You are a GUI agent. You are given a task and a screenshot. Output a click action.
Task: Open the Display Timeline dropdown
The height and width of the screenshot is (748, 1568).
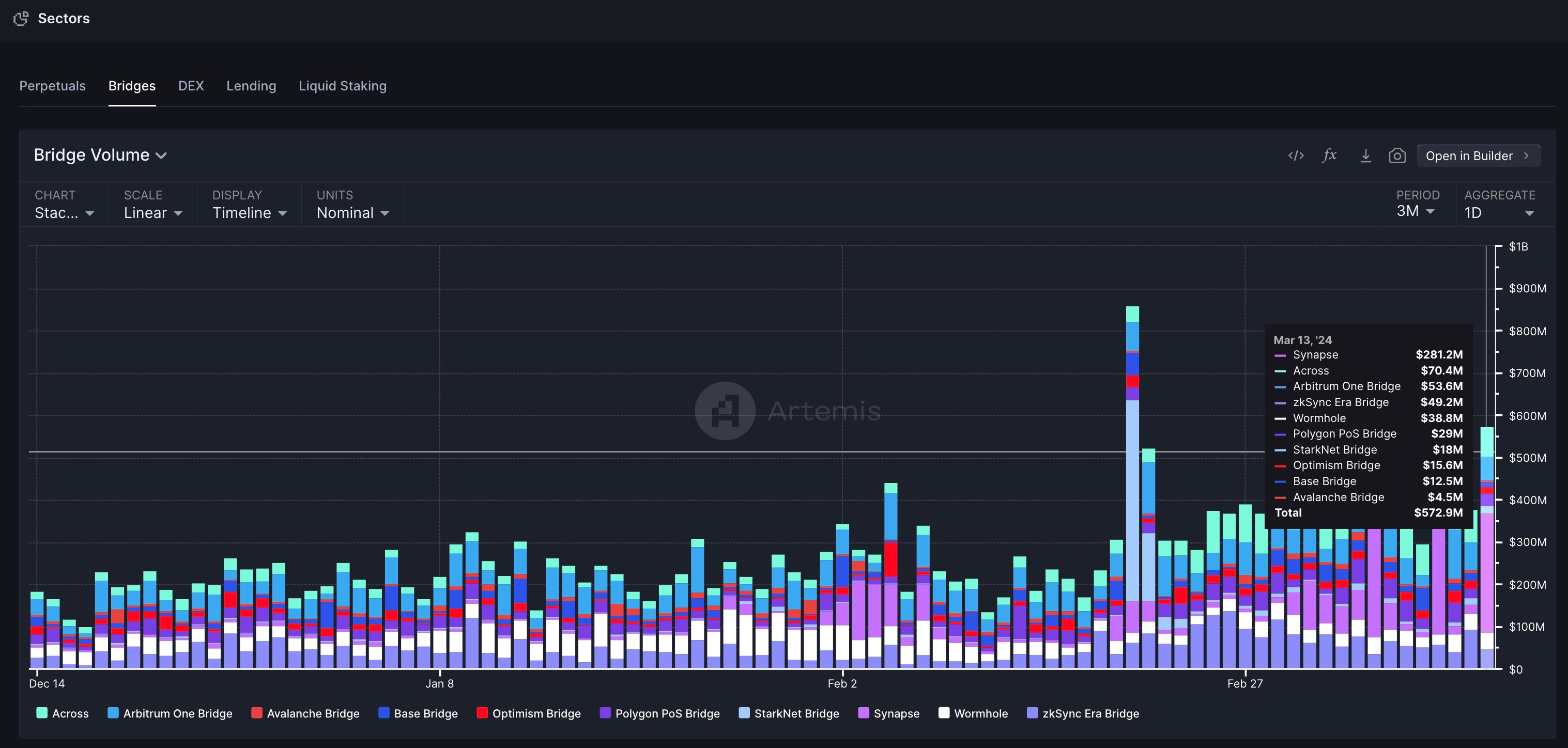pyautogui.click(x=249, y=205)
